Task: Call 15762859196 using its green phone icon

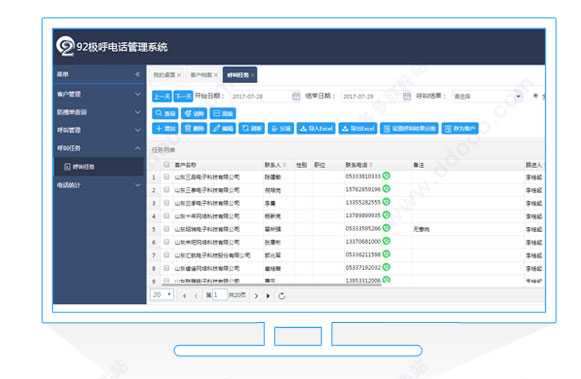Action: (386, 189)
